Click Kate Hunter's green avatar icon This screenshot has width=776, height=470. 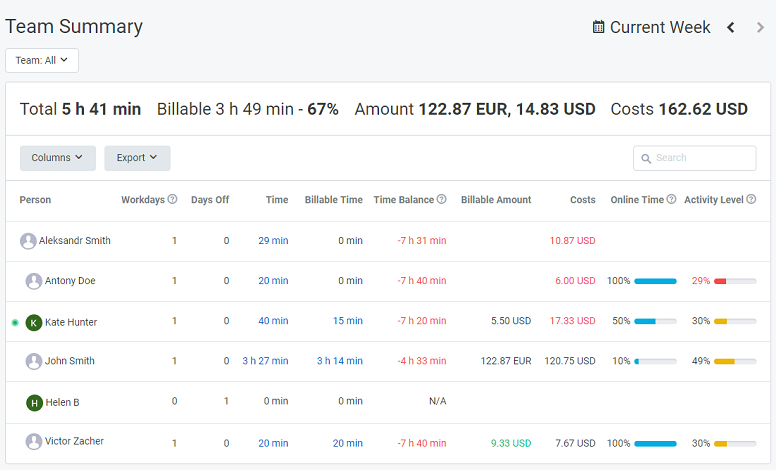click(x=34, y=322)
